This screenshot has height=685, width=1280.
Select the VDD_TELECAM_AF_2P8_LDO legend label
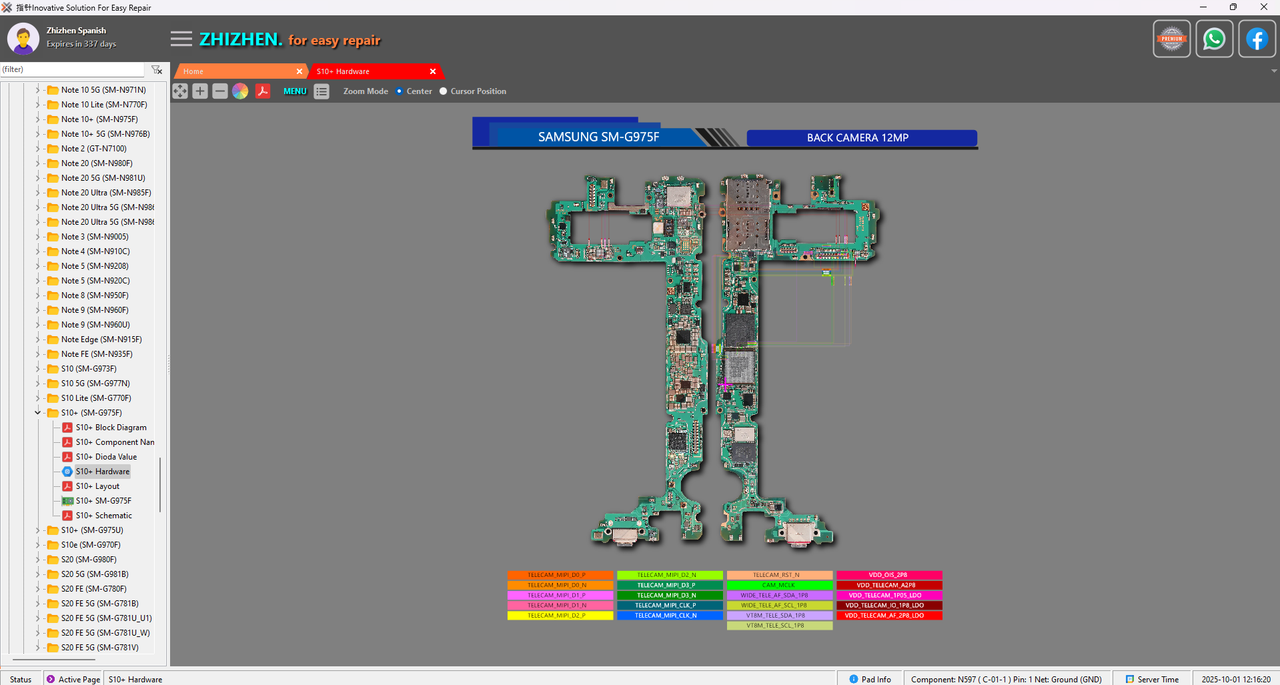click(x=889, y=615)
